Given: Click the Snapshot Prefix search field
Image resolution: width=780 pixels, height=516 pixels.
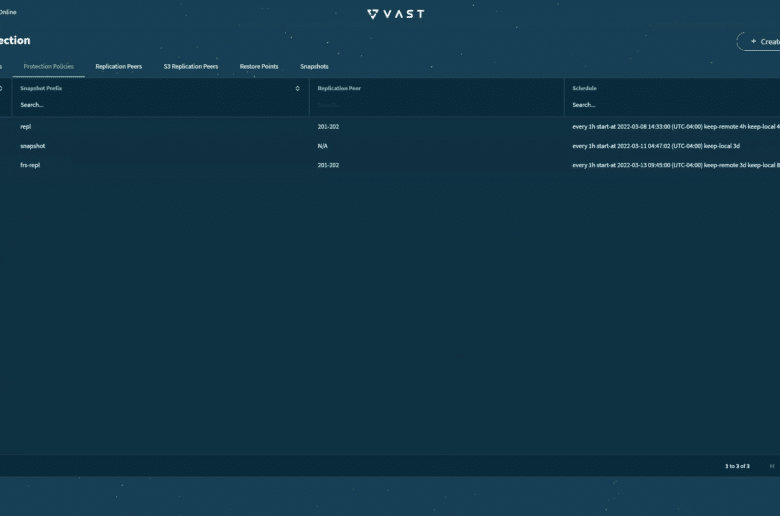Looking at the screenshot, I should click(x=159, y=105).
